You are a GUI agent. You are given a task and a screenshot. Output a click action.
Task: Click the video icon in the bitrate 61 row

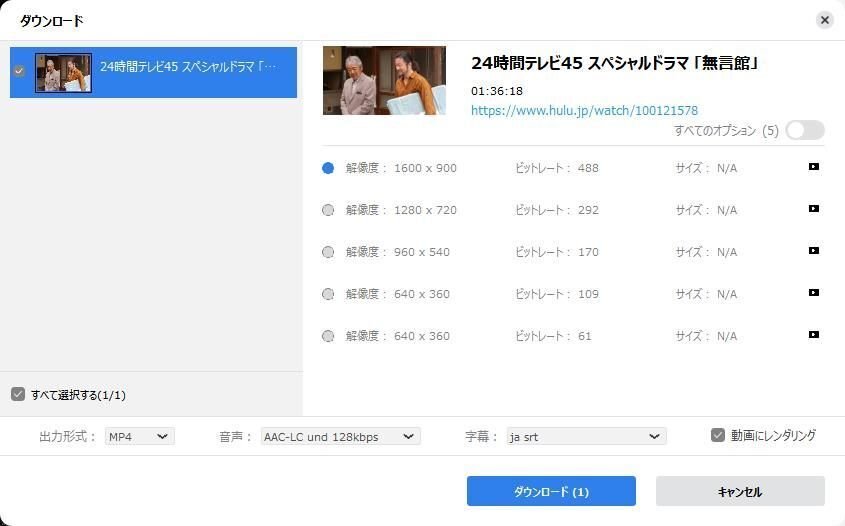click(814, 335)
